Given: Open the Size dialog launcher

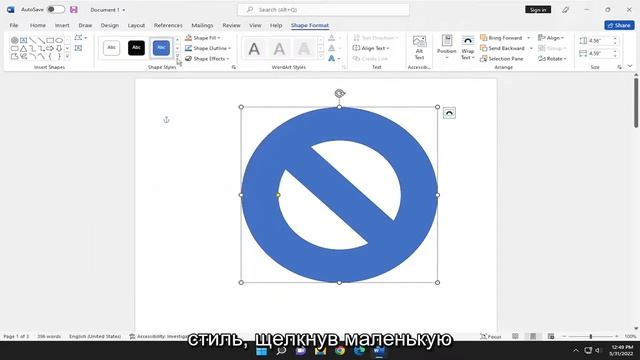Looking at the screenshot, I should (620, 67).
